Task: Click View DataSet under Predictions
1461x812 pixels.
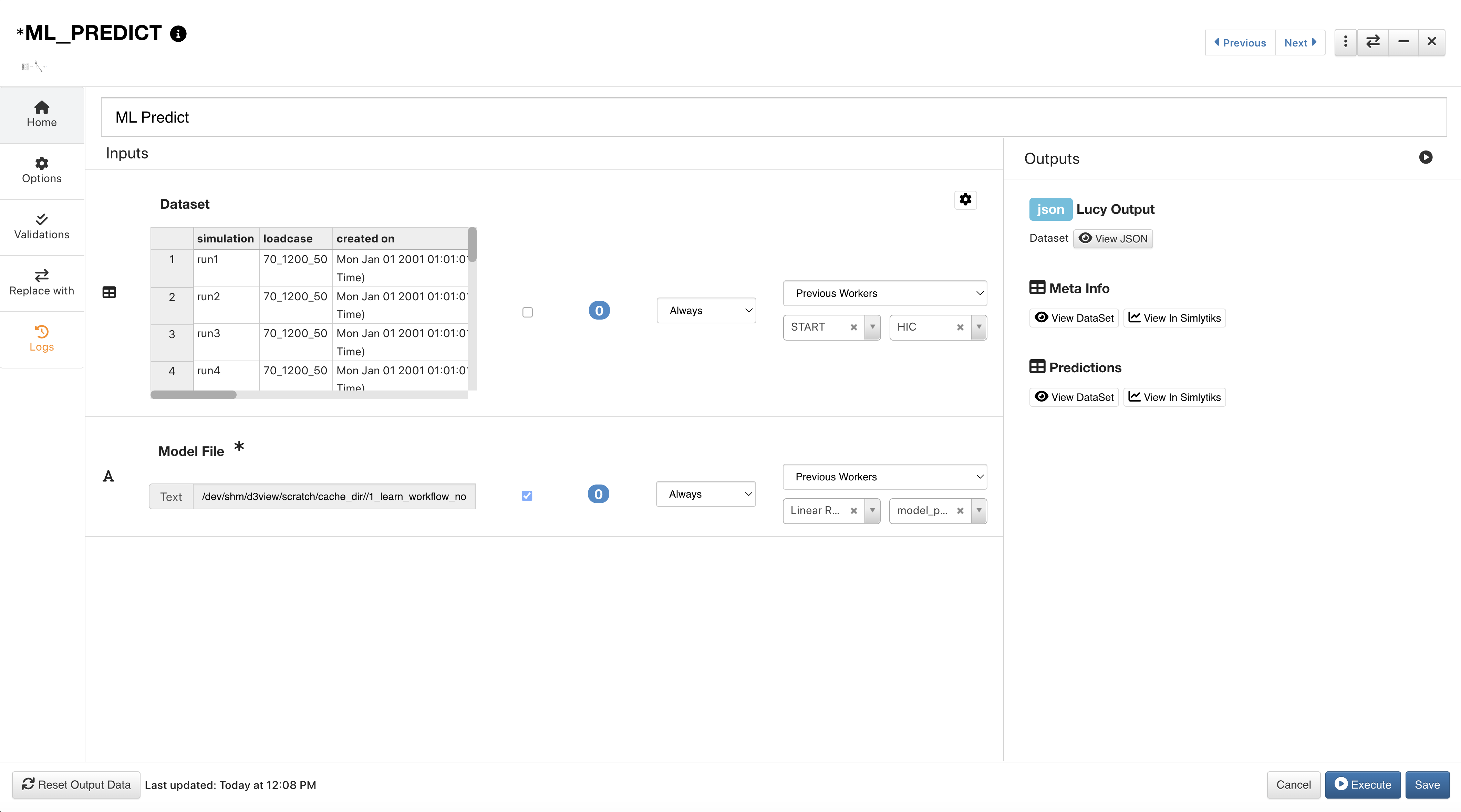Action: click(1074, 397)
